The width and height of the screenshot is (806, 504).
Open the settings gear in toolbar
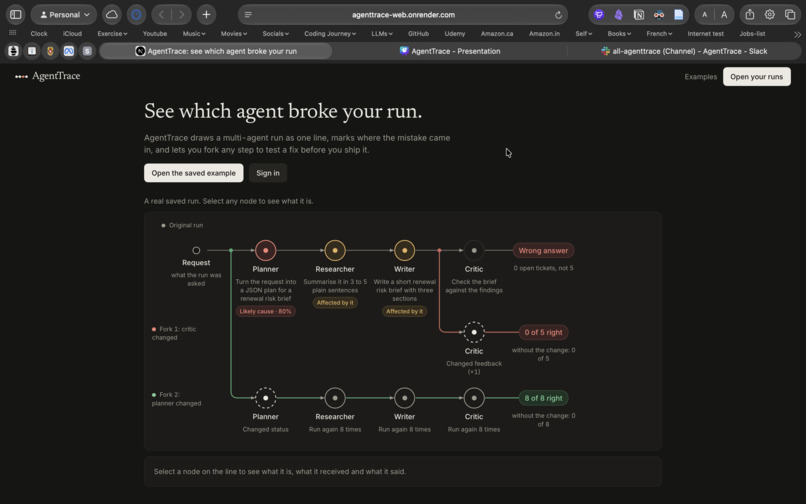tap(770, 14)
